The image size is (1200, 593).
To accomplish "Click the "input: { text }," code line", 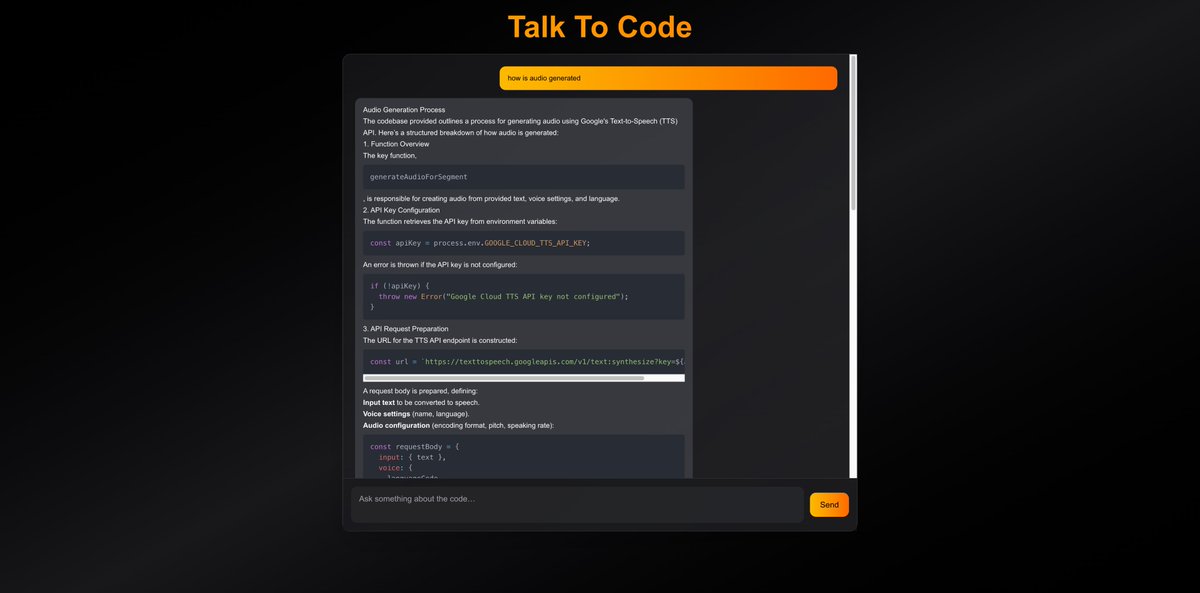I will click(x=412, y=457).
